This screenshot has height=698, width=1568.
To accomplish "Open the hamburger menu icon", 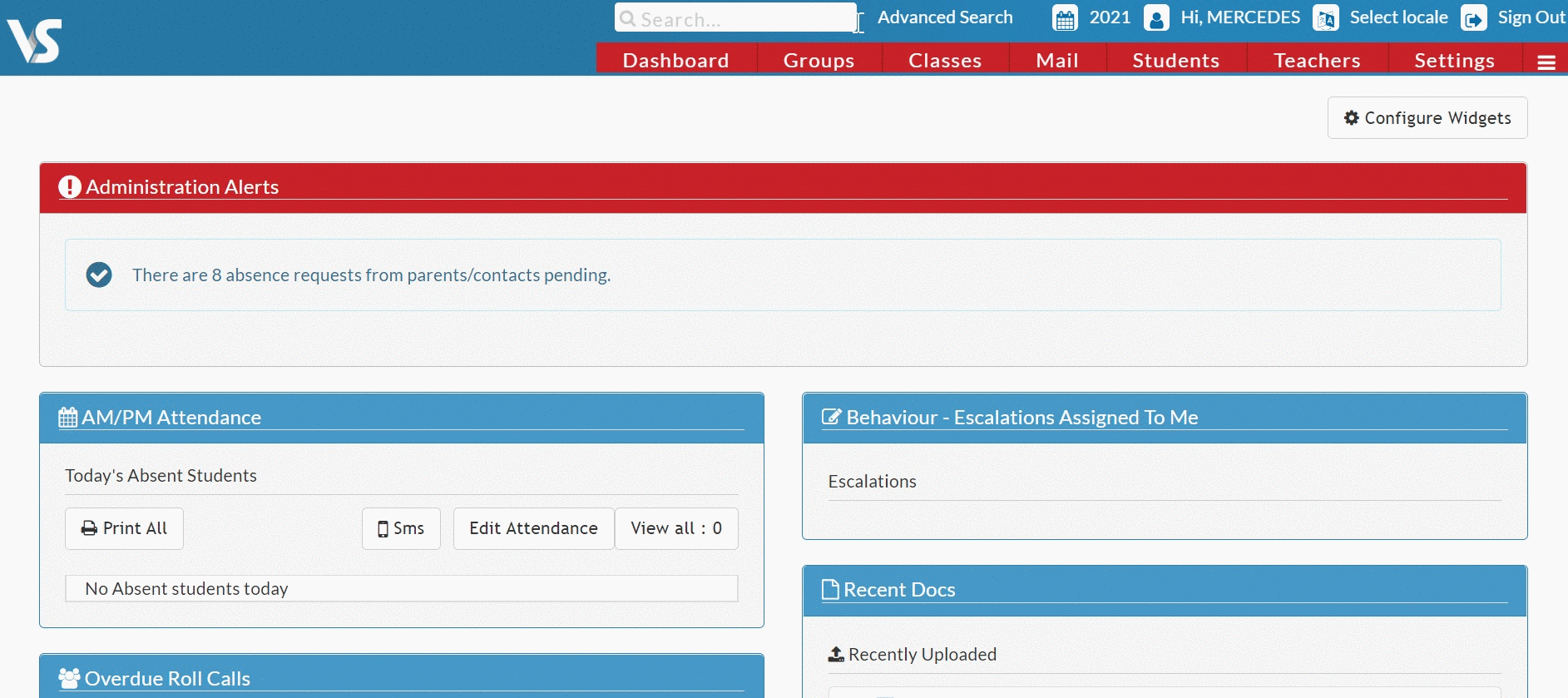I will click(1546, 62).
